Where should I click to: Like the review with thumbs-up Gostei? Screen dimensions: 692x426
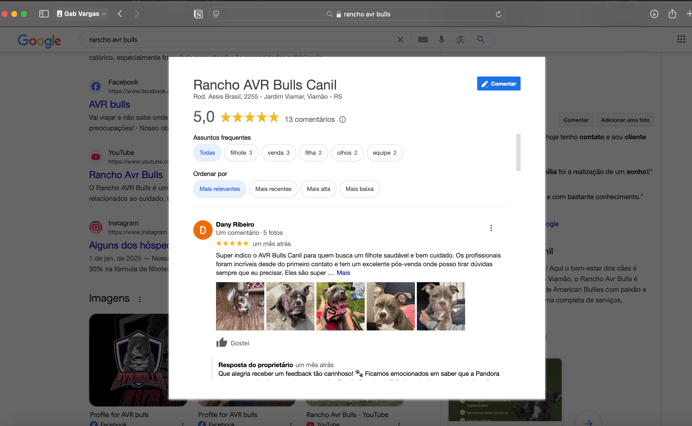232,343
